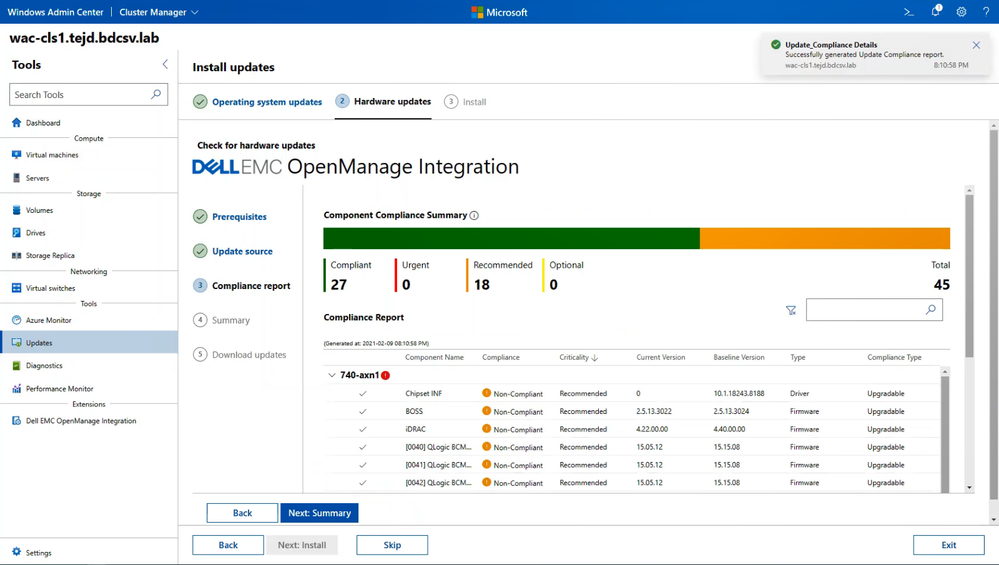Click the Servers icon
Viewport: 999px width, 565px height.
coord(17,178)
